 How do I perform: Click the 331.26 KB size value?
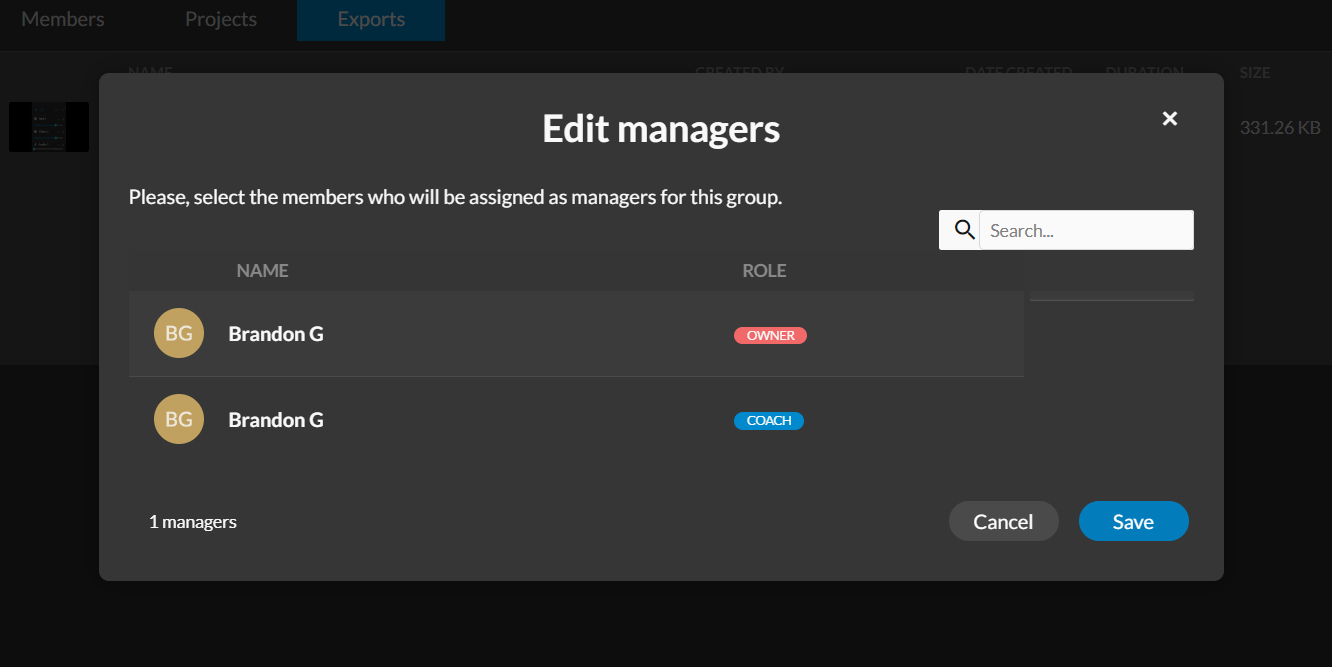1280,127
